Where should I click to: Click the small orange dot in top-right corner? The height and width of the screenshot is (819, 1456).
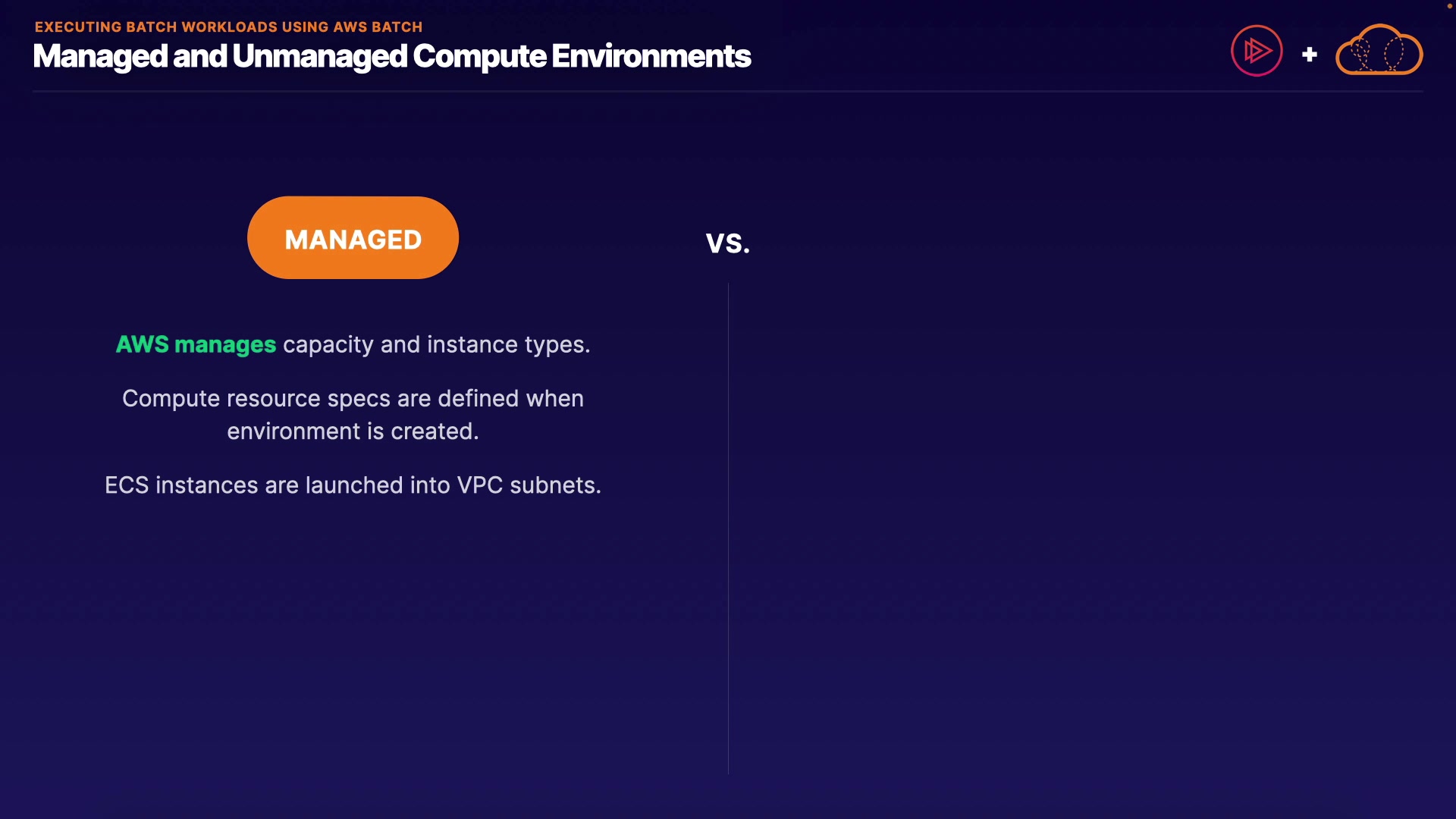pyautogui.click(x=1449, y=6)
